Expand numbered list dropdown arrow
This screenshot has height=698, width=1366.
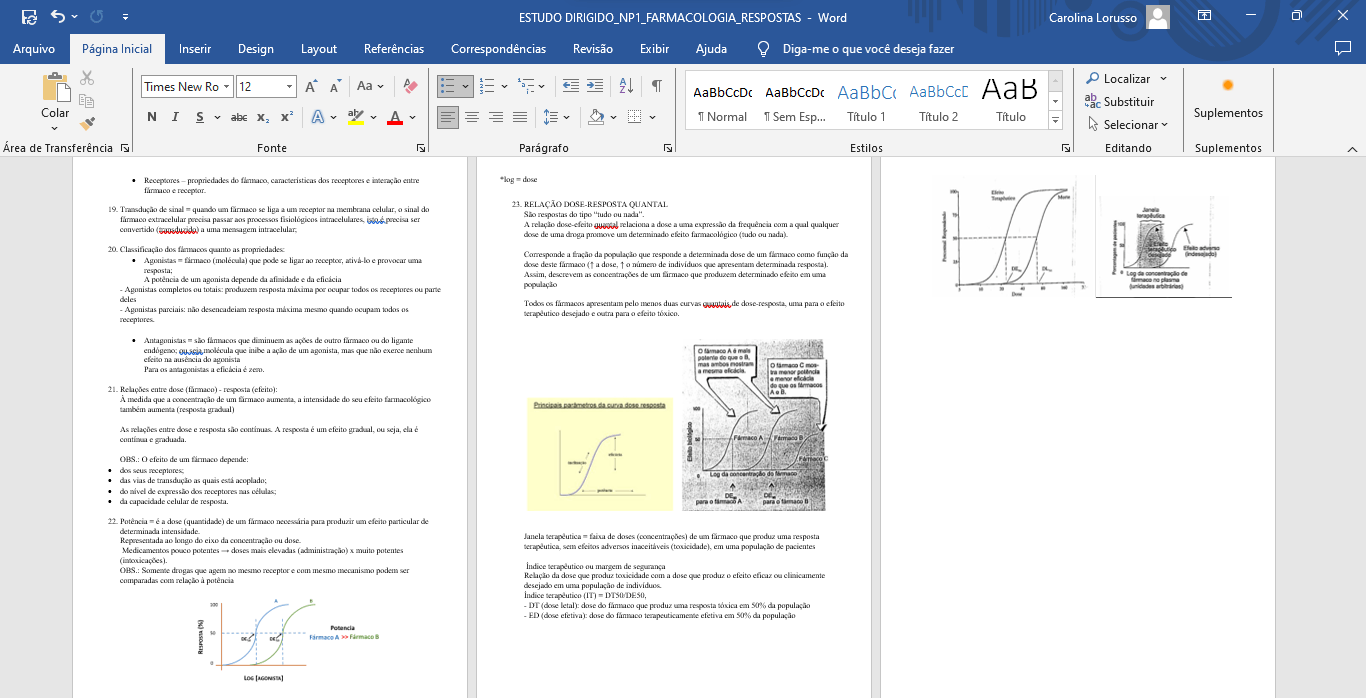coord(504,86)
